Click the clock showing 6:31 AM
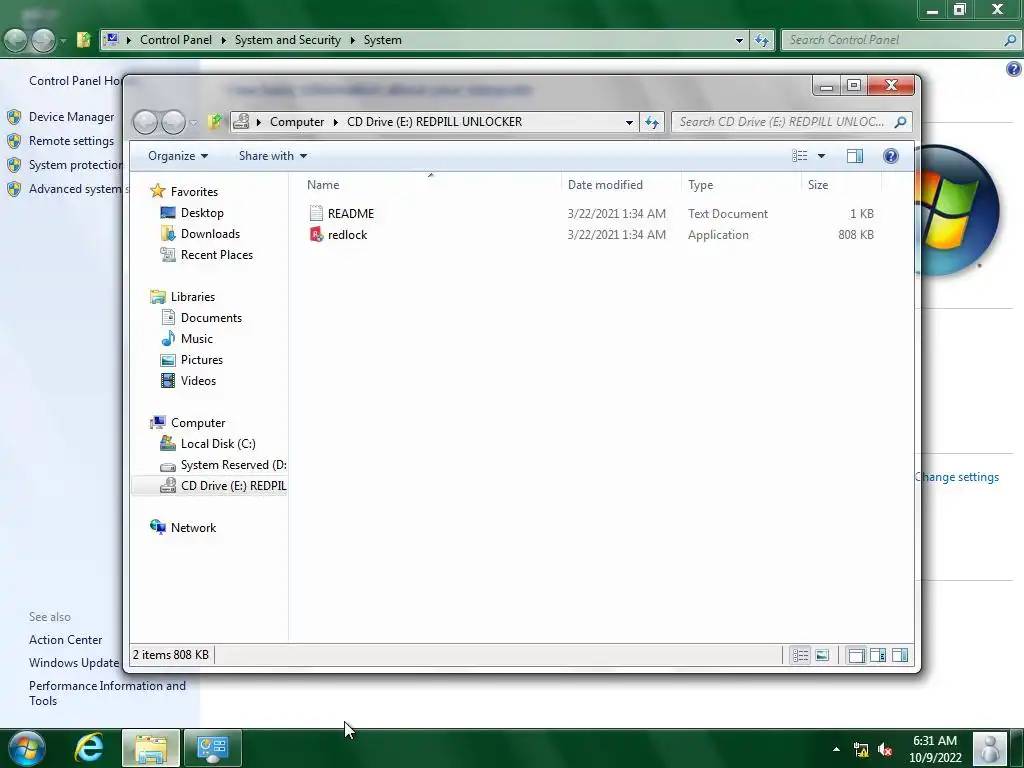Screen dimensions: 1024x768 [x=935, y=741]
